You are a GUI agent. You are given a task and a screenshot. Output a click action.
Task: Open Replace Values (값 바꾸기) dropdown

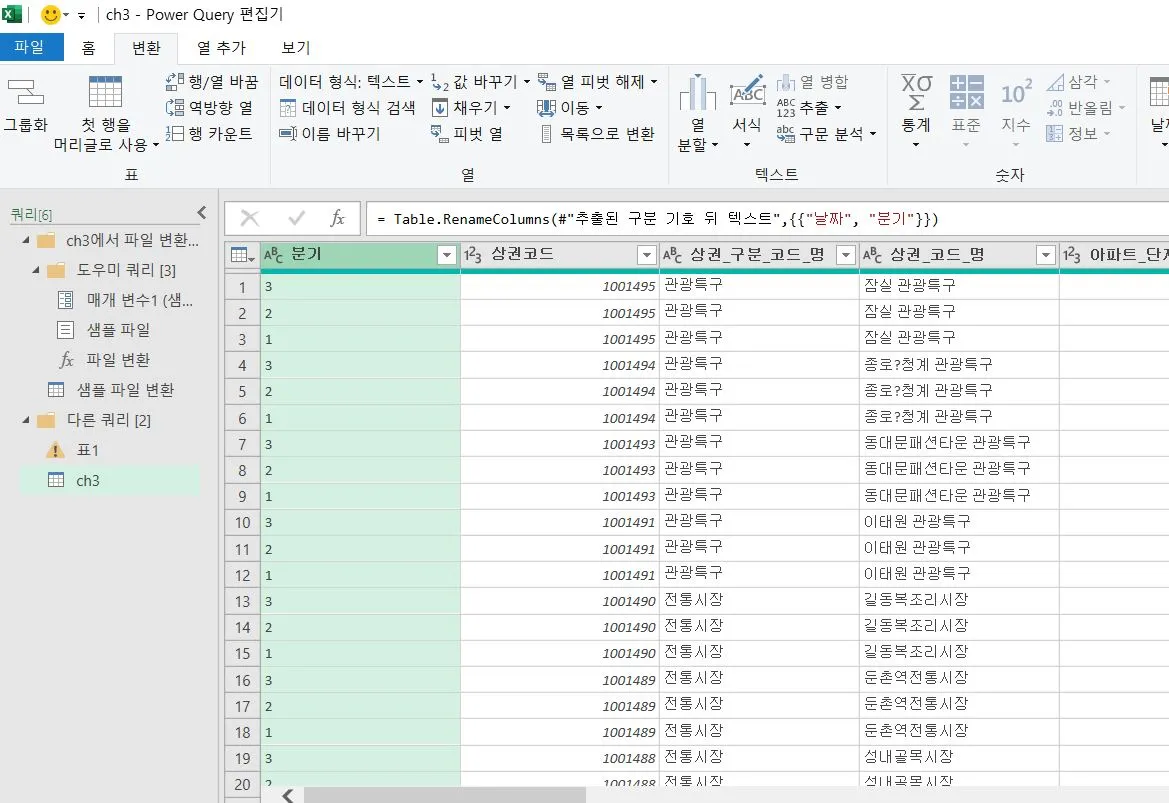click(x=526, y=81)
